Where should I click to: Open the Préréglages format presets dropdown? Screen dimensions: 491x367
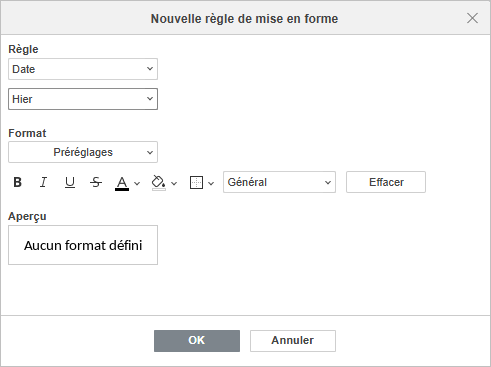[83, 152]
